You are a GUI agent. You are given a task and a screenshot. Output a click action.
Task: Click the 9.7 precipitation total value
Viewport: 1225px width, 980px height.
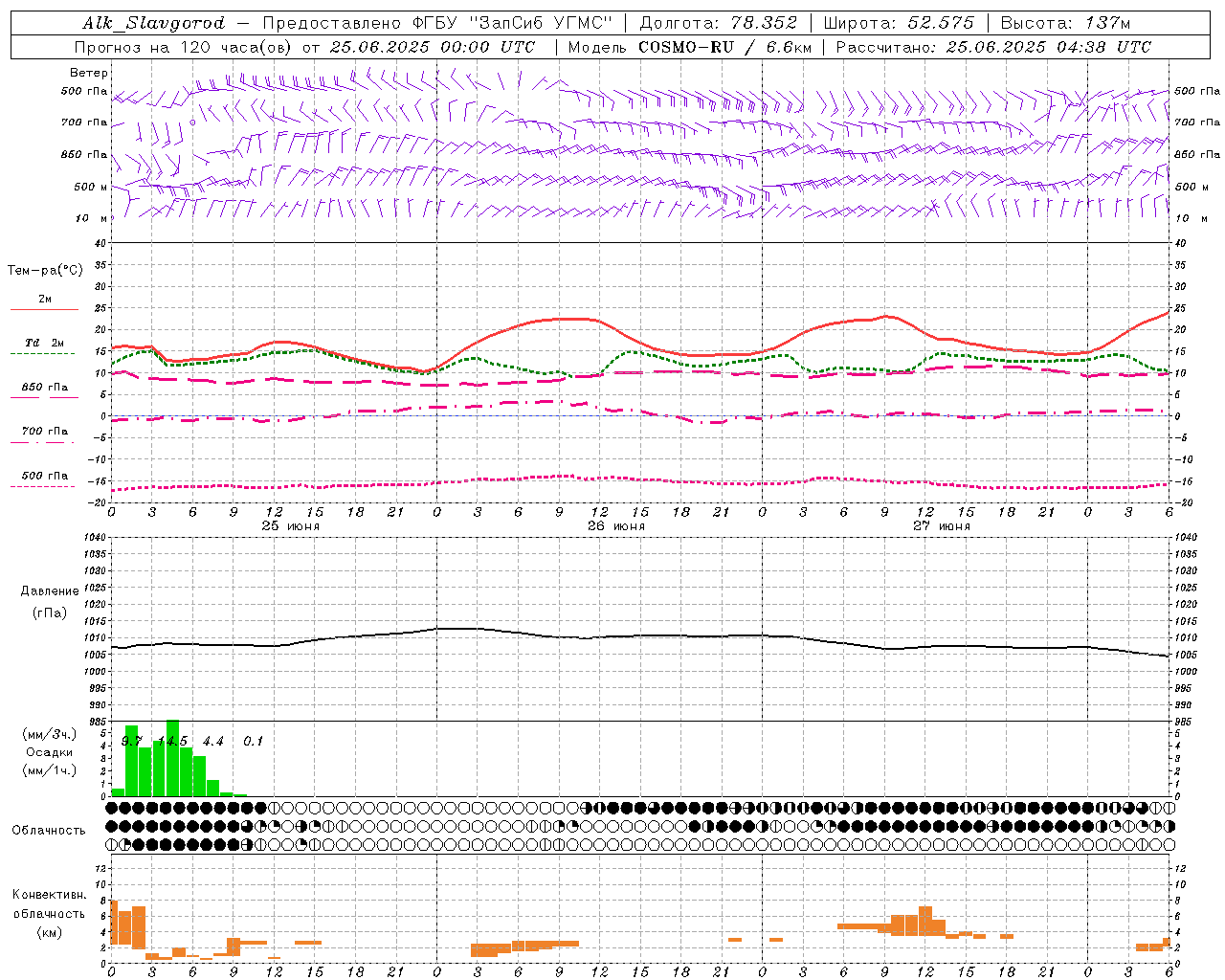pyautogui.click(x=131, y=742)
